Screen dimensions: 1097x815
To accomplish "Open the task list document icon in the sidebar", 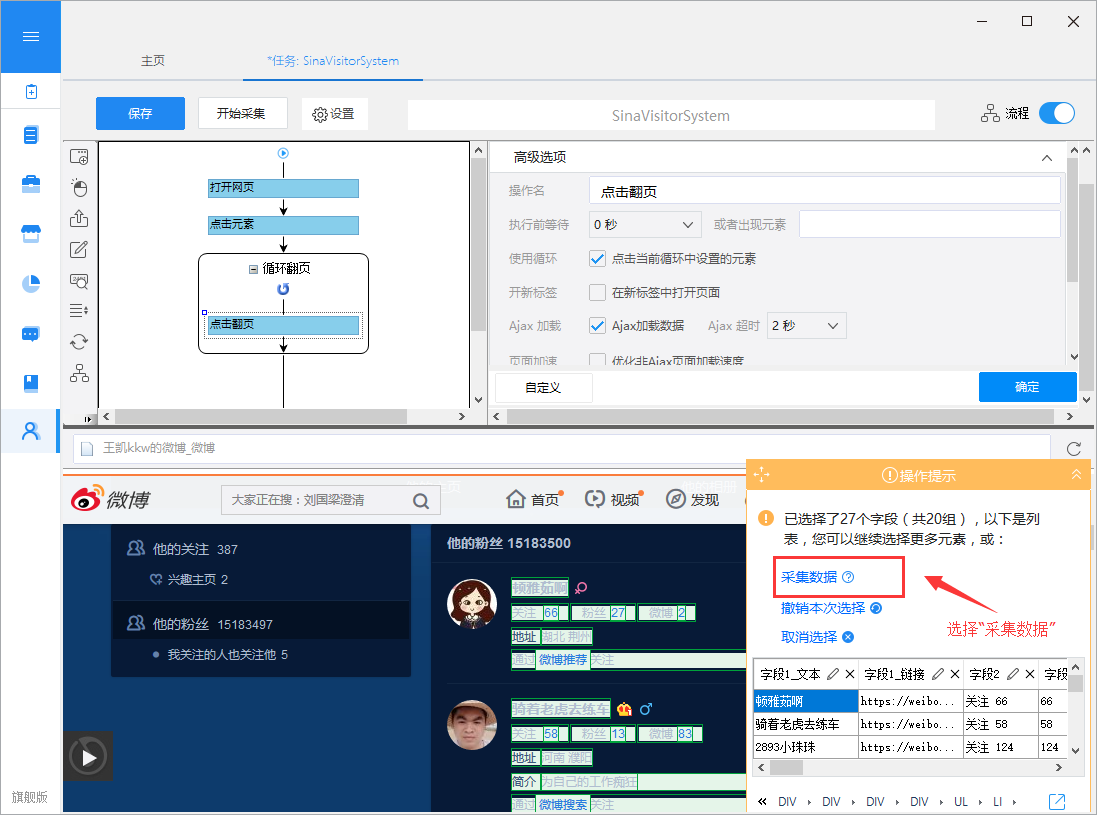I will tap(31, 134).
